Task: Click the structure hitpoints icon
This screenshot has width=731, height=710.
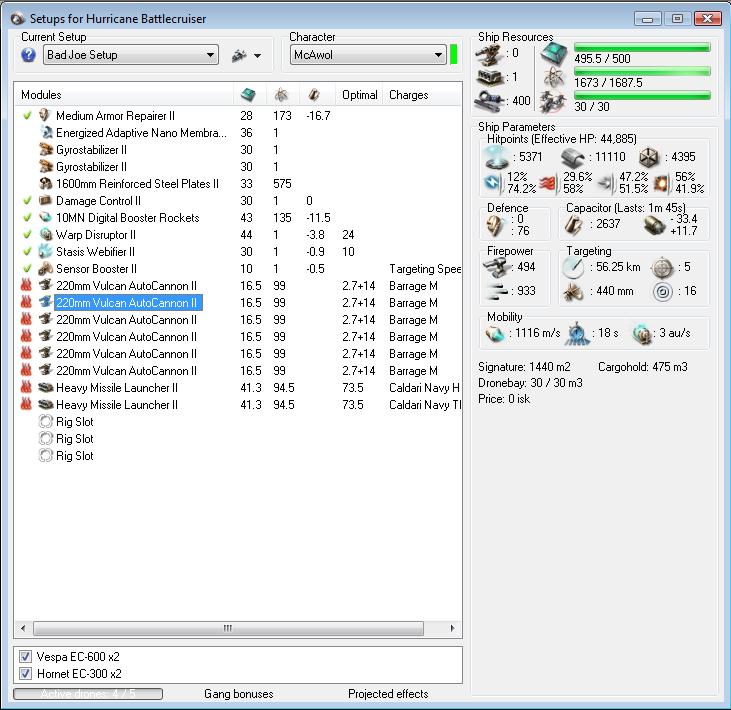Action: pos(649,158)
